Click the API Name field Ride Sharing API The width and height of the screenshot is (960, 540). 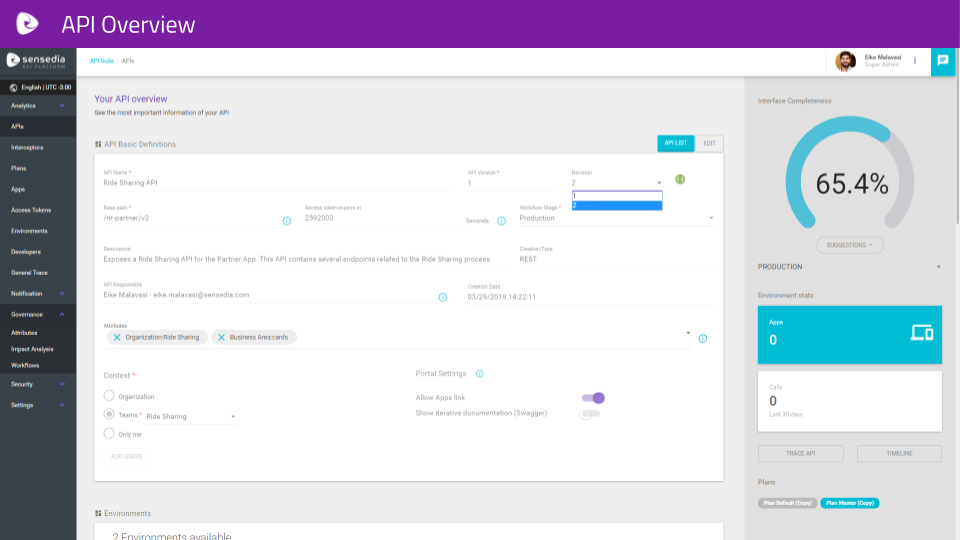click(279, 183)
